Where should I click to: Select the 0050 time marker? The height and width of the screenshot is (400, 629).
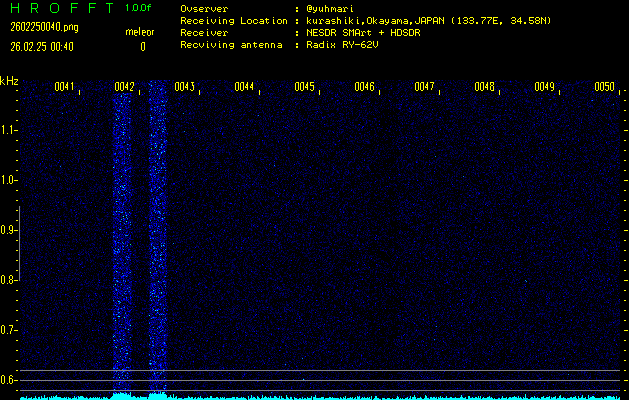tap(604, 87)
